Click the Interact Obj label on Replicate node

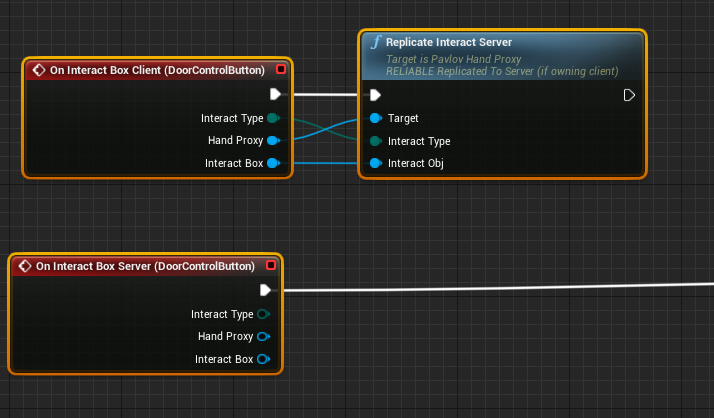[x=416, y=163]
